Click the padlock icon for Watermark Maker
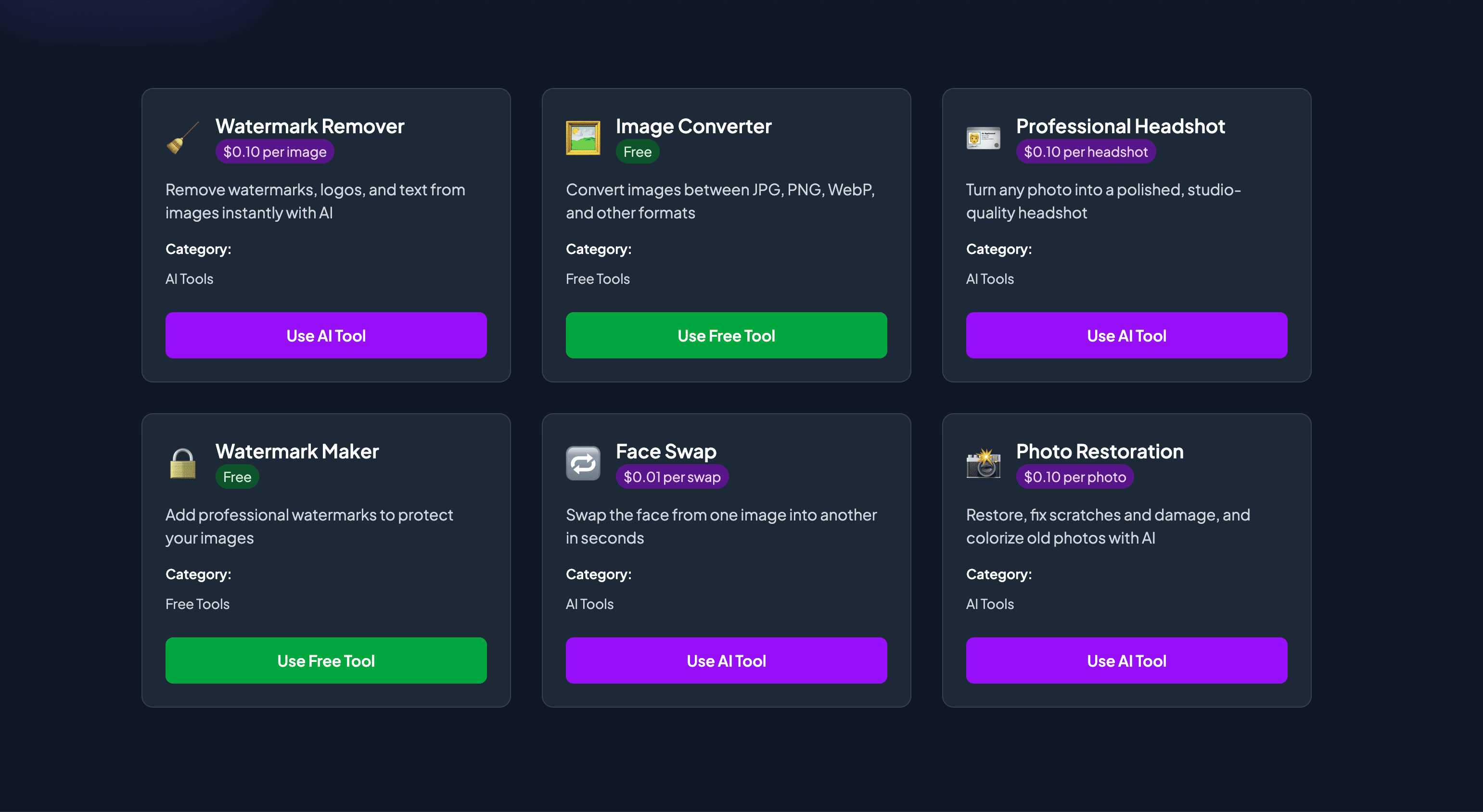Viewport: 1483px width, 812px height. [182, 463]
